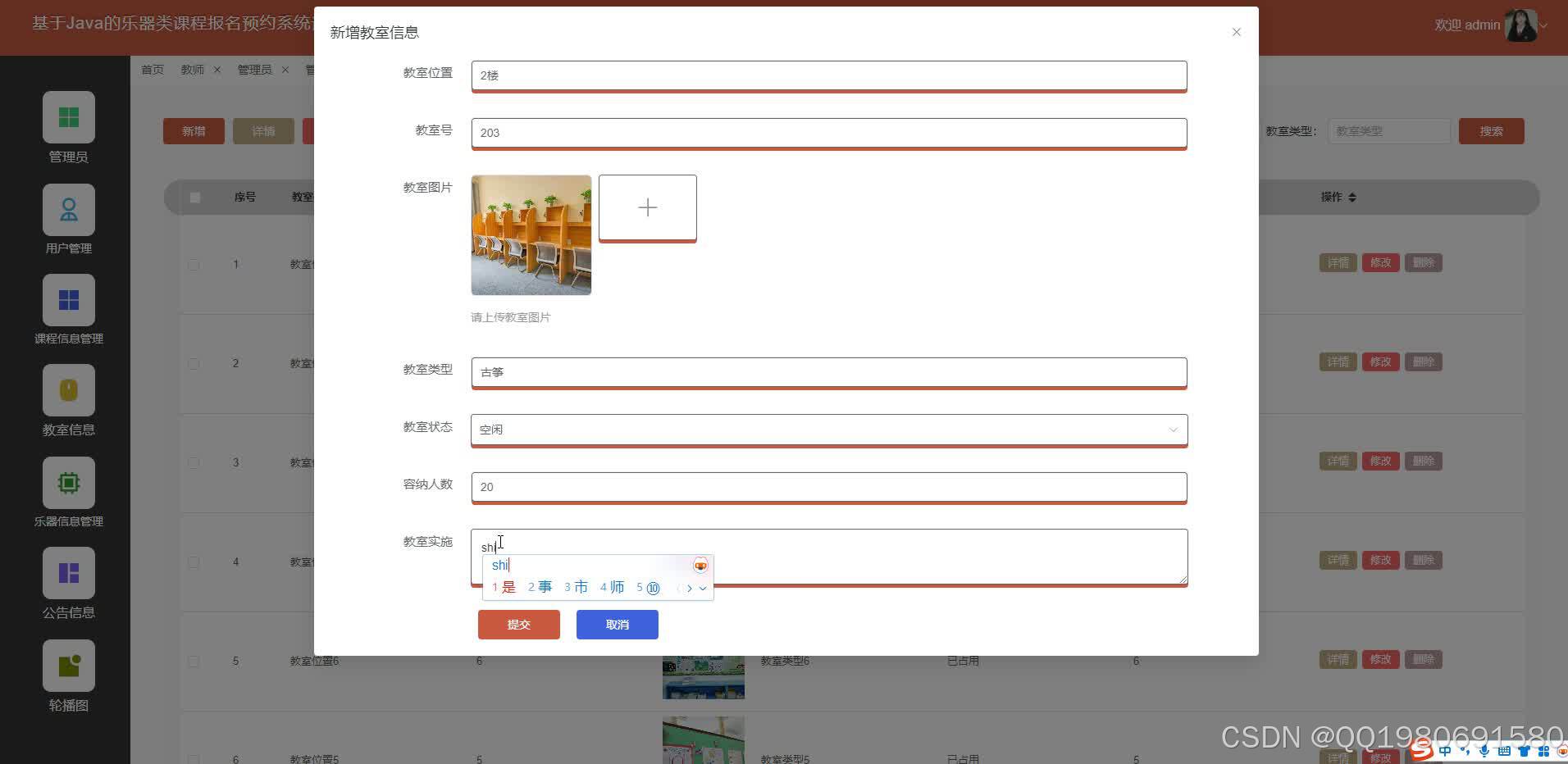Check the checkbox for row 5
1568x764 pixels.
[x=194, y=661]
